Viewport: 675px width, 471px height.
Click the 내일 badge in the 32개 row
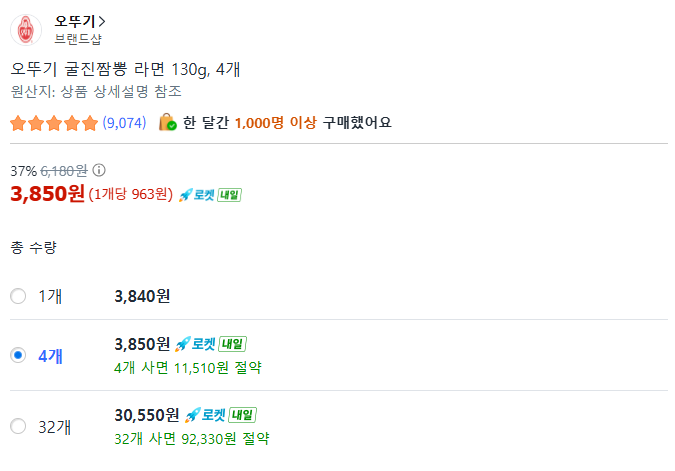click(x=242, y=414)
